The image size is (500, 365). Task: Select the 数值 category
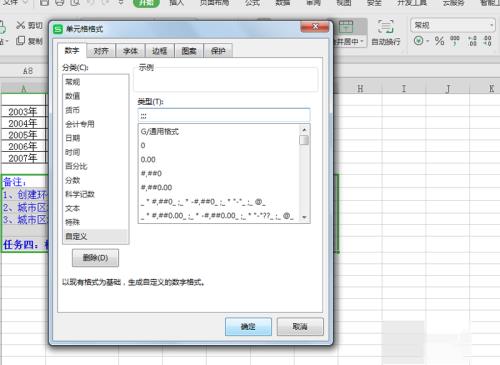coord(95,96)
